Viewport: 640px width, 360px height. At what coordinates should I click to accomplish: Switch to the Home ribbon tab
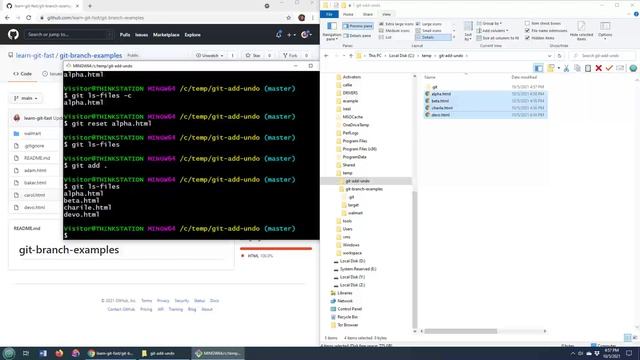[348, 14]
